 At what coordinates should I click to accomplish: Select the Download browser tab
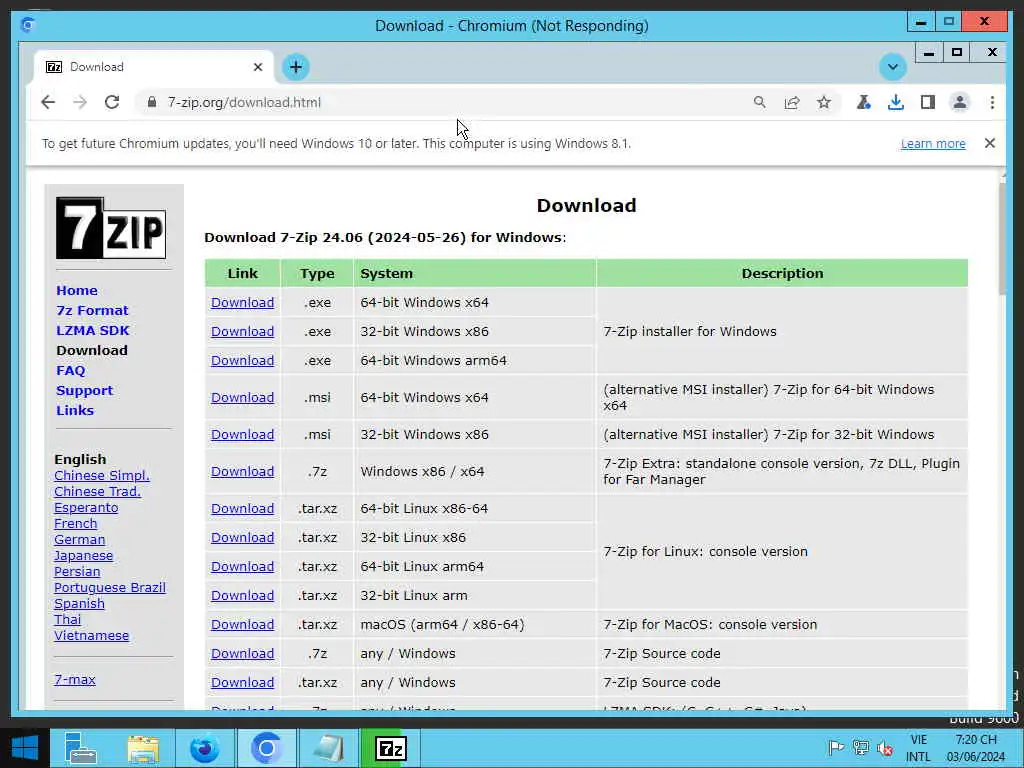point(153,67)
